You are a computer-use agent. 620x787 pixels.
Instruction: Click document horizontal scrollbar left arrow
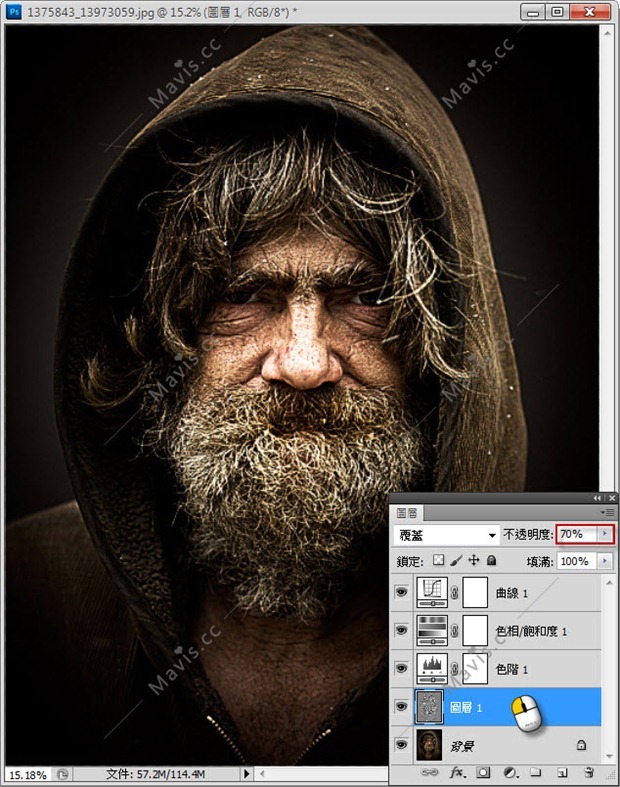262,773
